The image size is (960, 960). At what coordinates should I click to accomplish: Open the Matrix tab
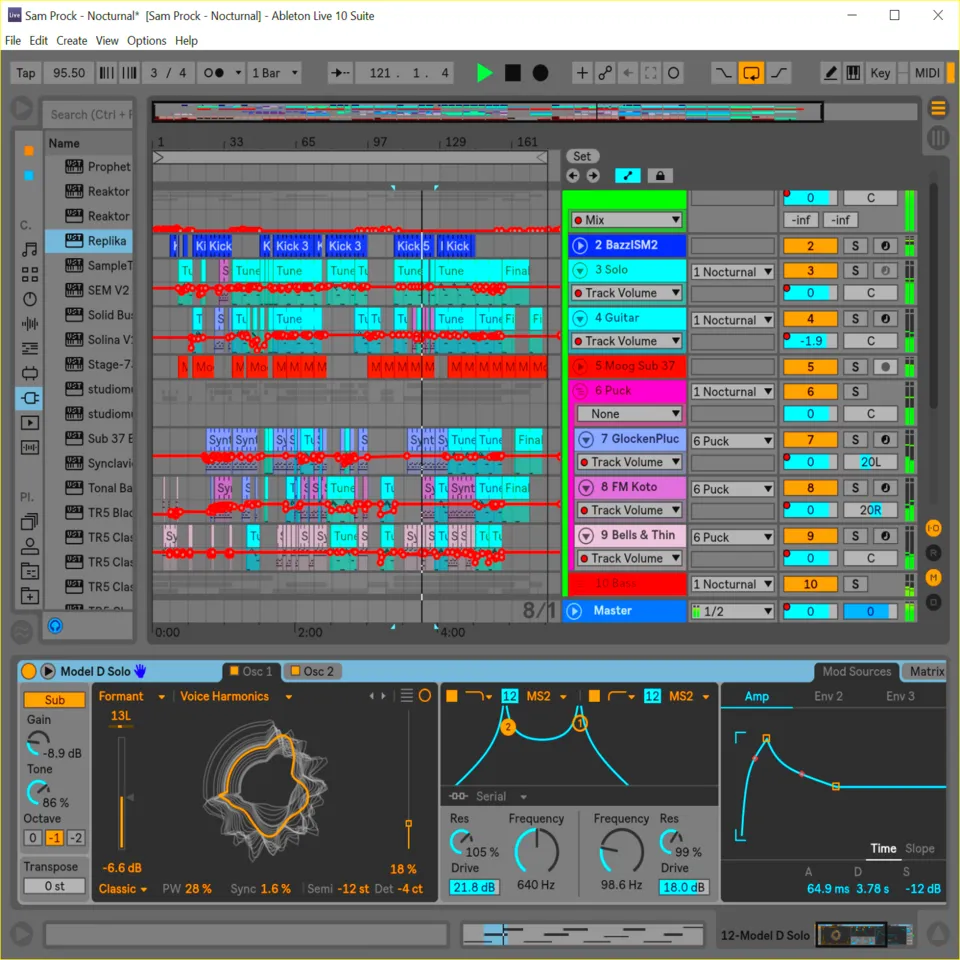coord(926,672)
